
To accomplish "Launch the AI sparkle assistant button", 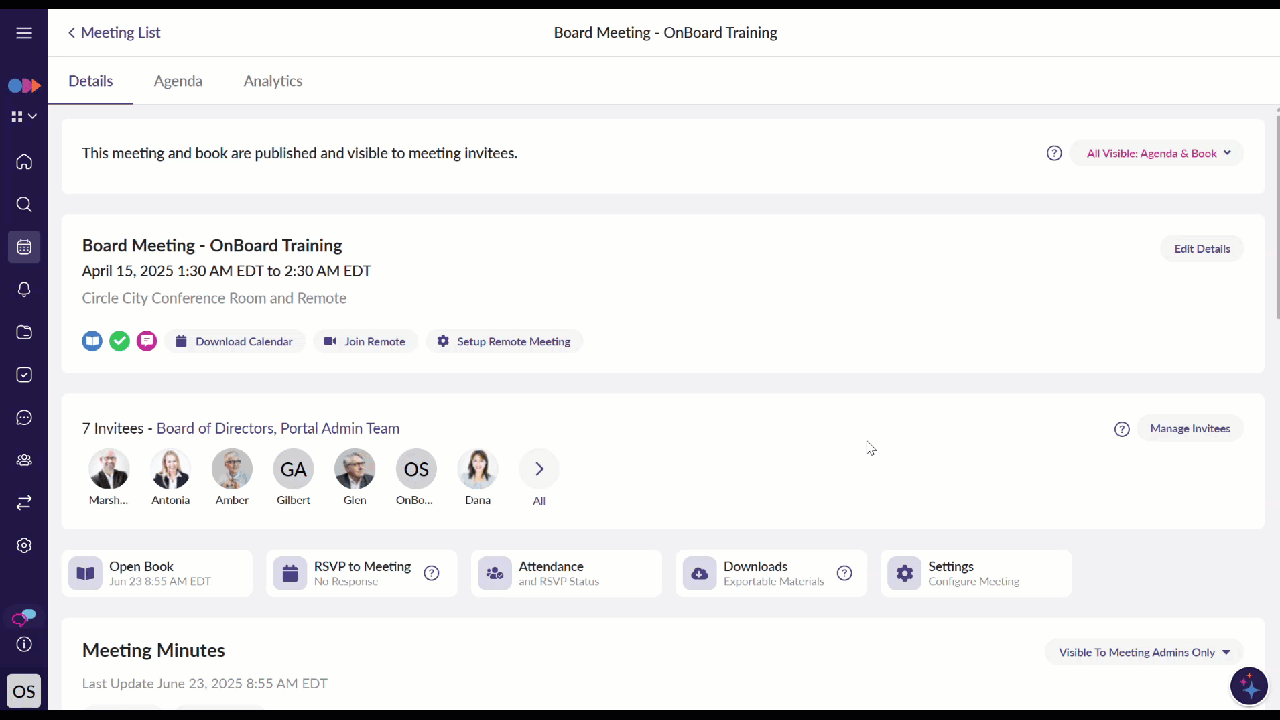I will [1248, 686].
